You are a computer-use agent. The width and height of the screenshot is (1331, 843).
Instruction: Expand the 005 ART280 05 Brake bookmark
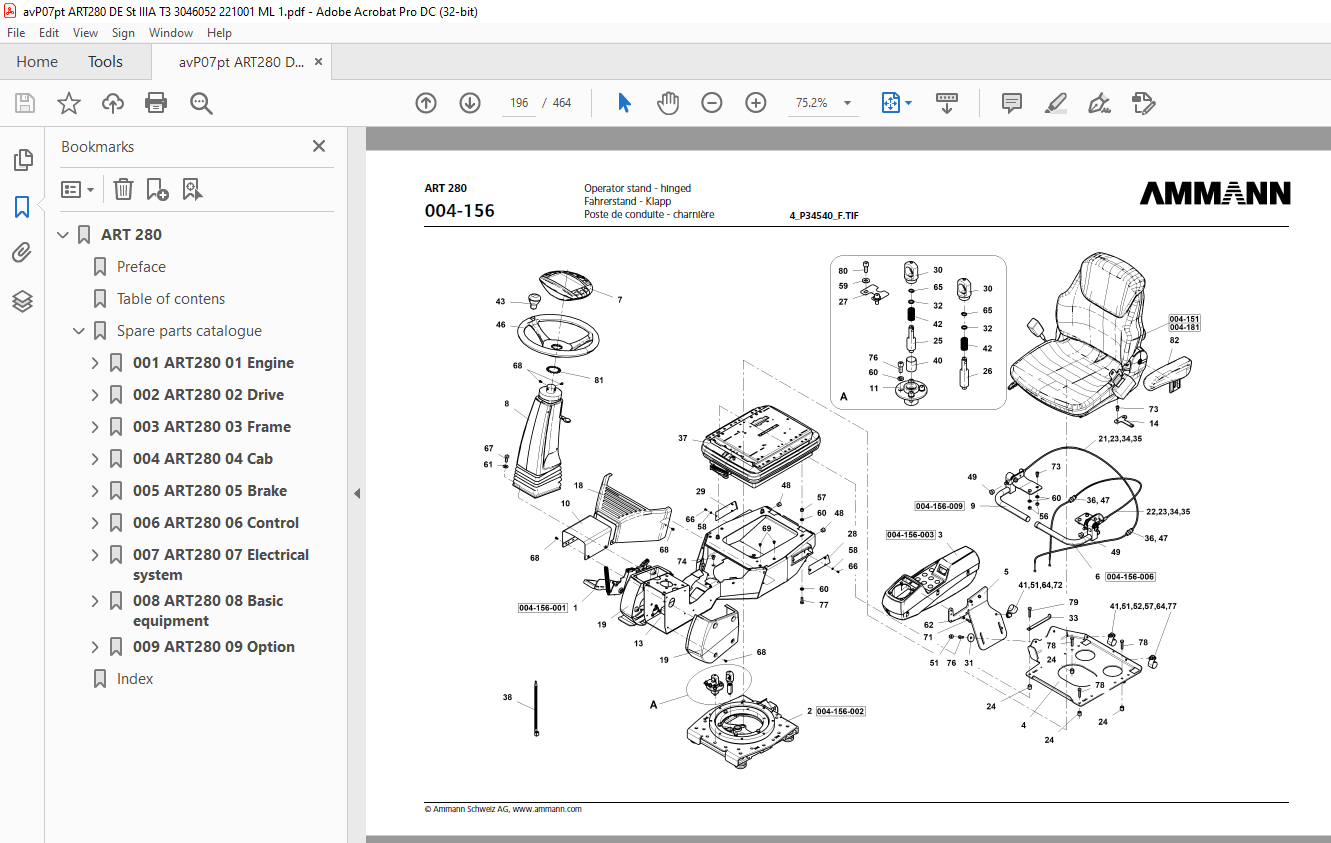pyautogui.click(x=95, y=491)
